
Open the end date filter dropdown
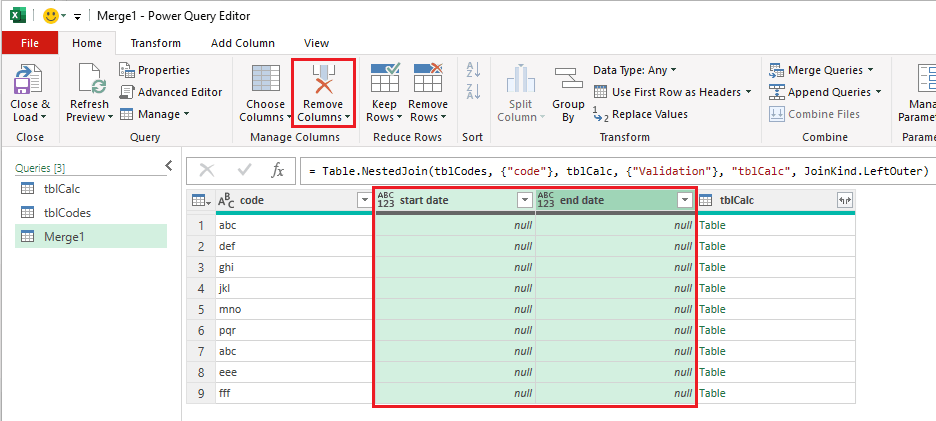point(685,201)
